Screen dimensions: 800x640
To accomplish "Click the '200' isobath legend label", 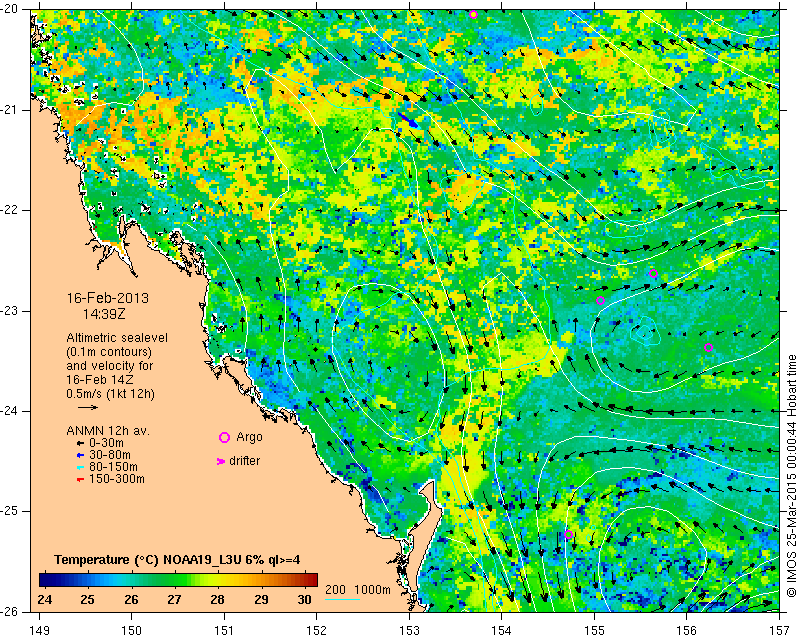I will pos(335,590).
